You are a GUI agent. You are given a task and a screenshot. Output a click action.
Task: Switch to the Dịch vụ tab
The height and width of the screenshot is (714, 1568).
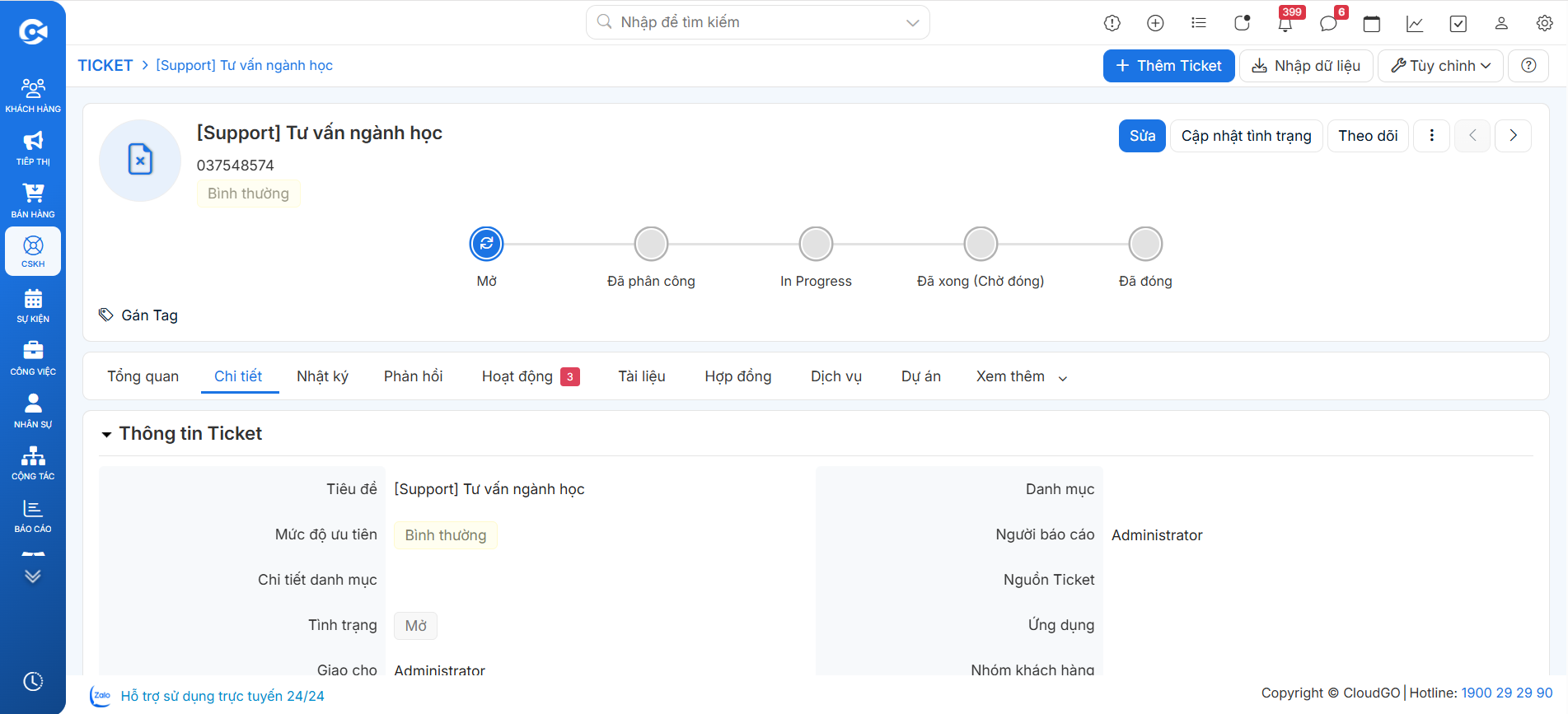pos(836,376)
